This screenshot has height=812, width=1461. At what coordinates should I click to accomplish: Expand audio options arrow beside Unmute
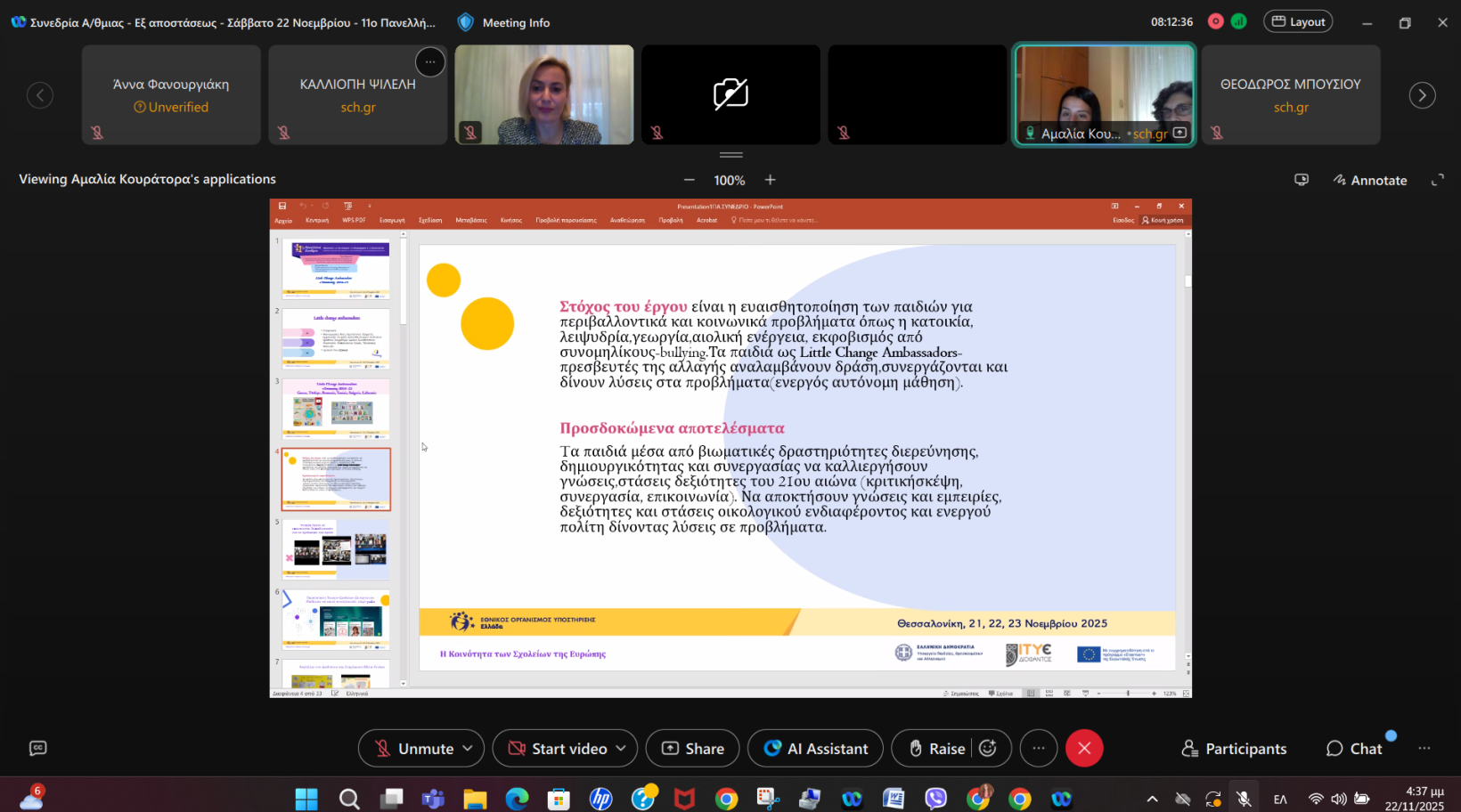pos(468,749)
